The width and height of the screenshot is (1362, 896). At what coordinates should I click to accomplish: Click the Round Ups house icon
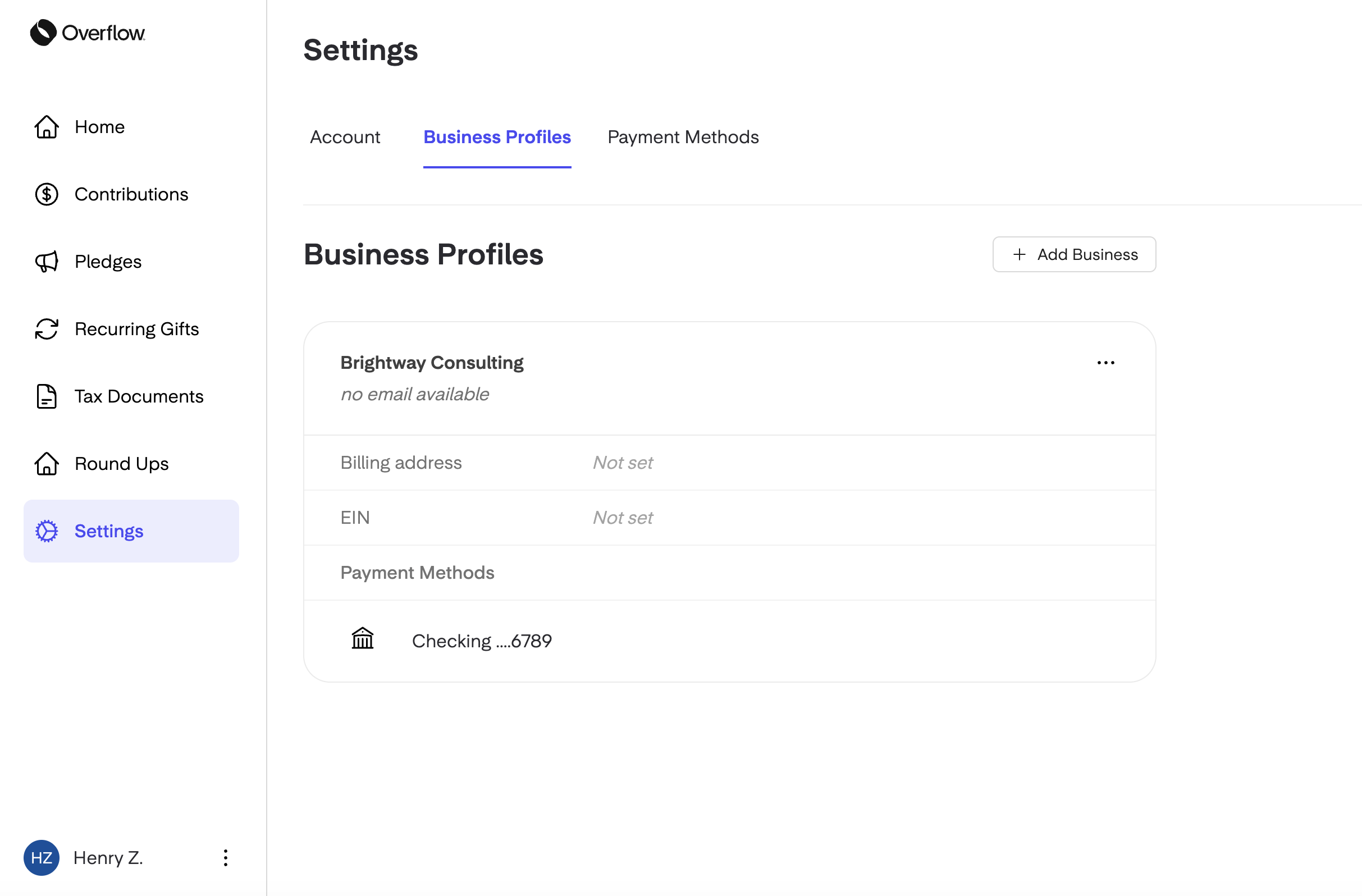(47, 464)
